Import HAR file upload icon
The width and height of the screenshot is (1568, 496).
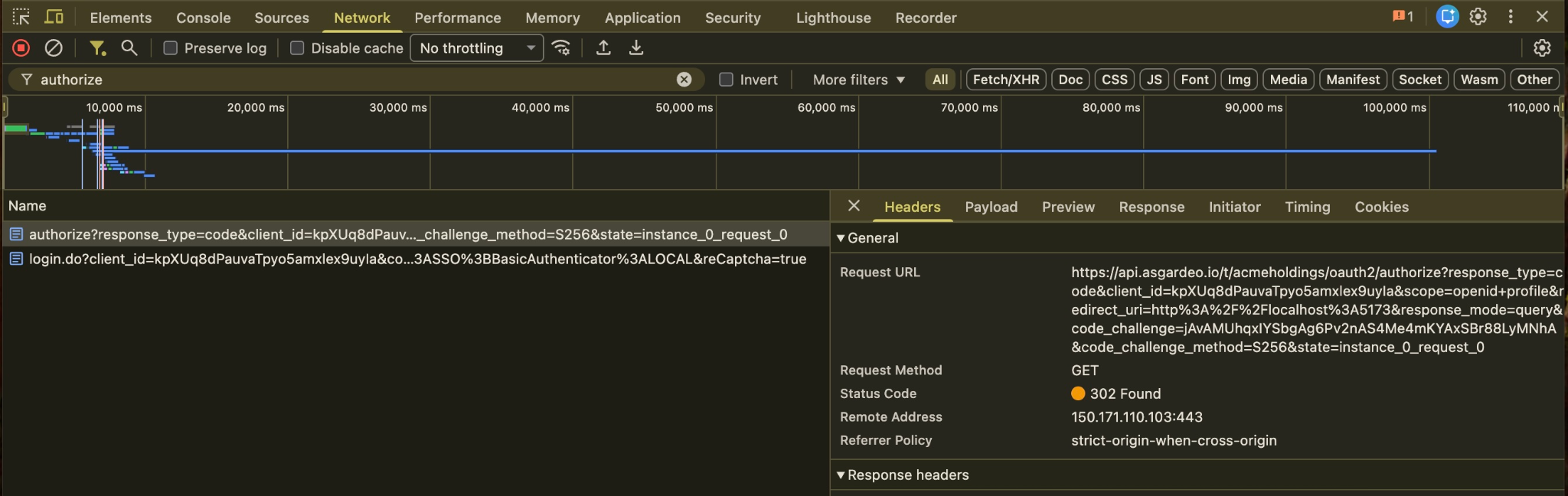603,48
